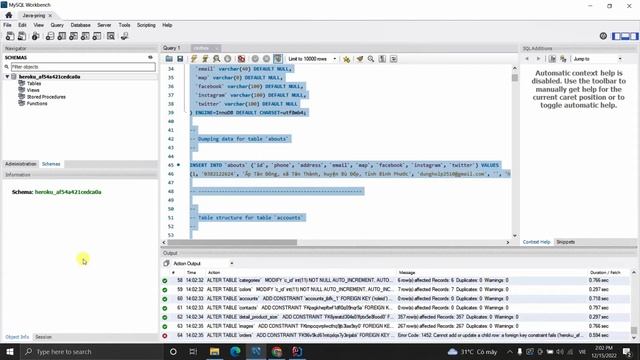640x360 pixels.
Task: Create new view icon in main toolbar
Action: tap(73, 36)
